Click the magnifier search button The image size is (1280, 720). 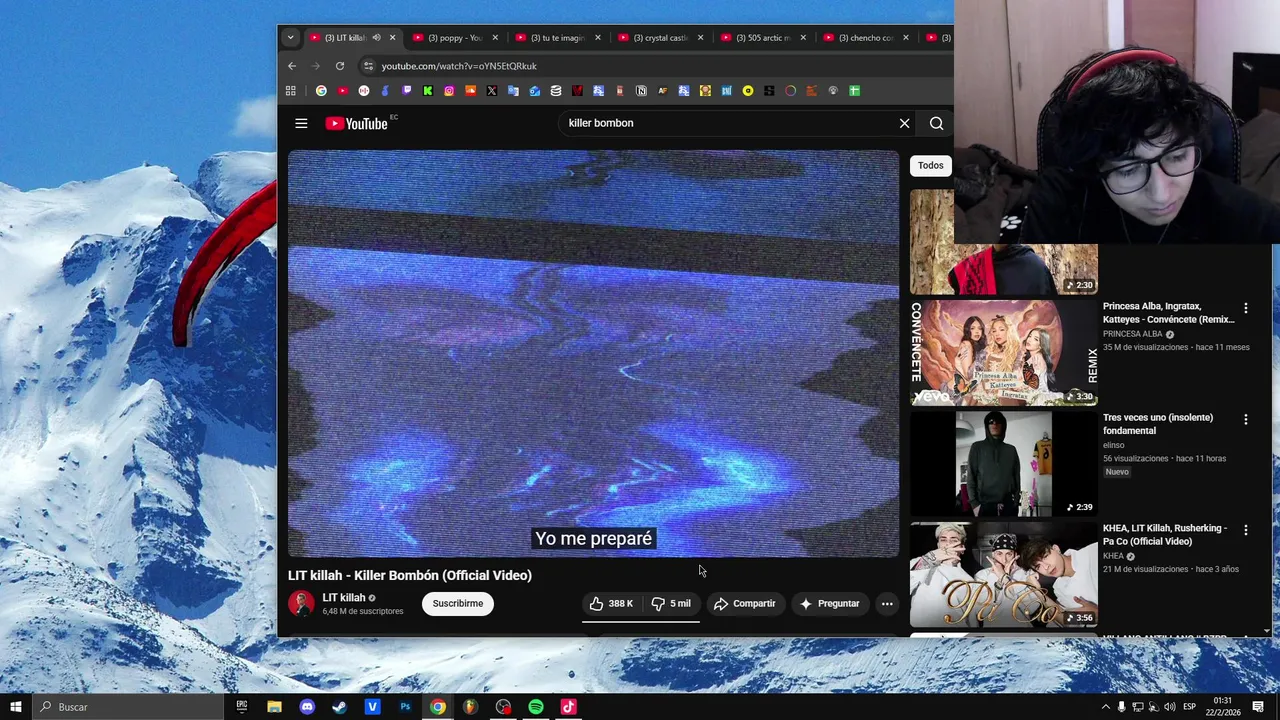pos(936,123)
